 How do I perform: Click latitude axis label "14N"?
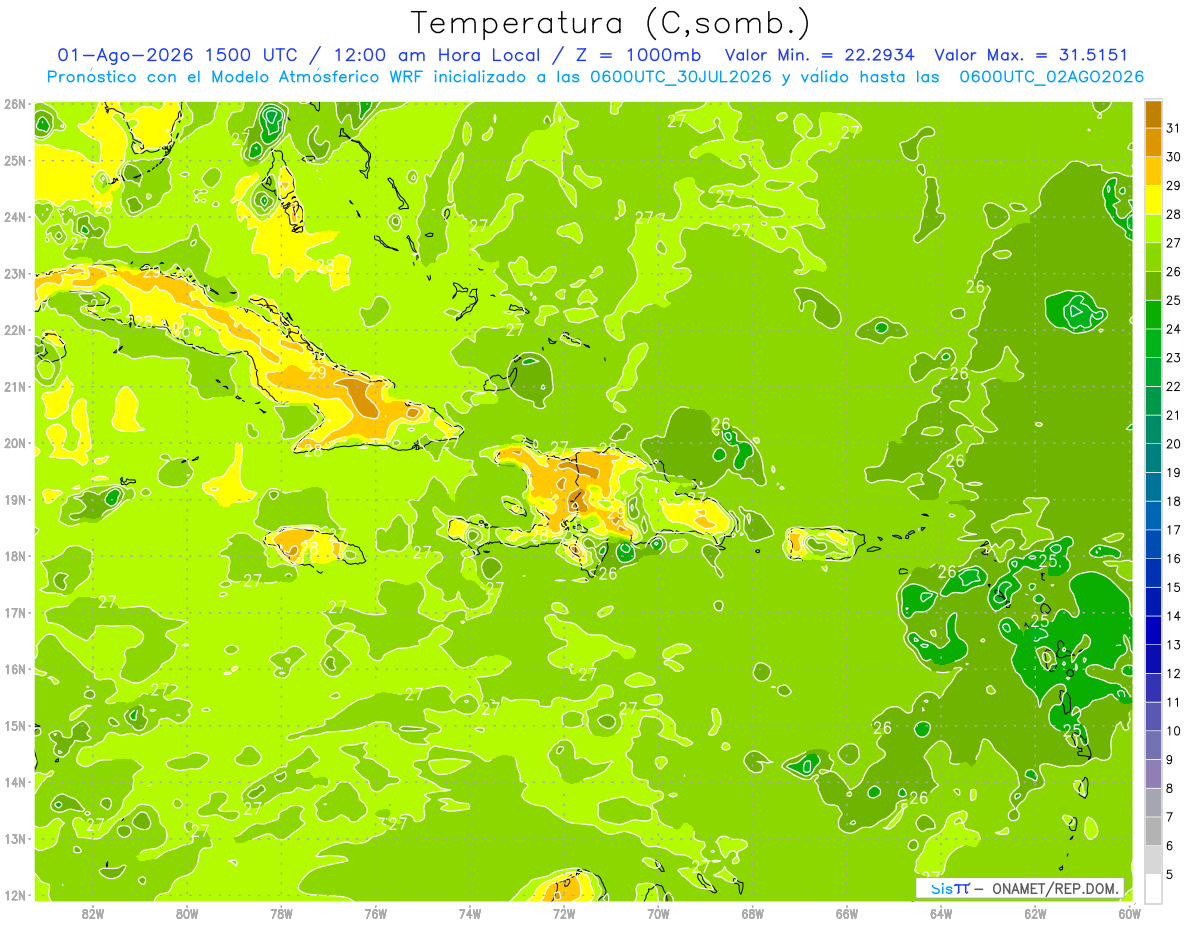tap(14, 782)
